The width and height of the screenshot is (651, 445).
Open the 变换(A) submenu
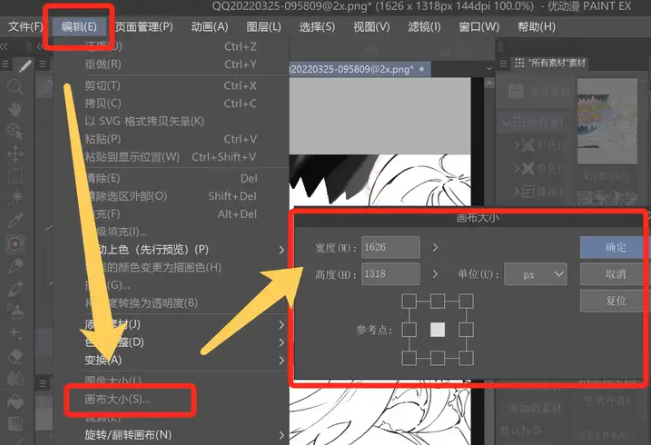pyautogui.click(x=172, y=360)
